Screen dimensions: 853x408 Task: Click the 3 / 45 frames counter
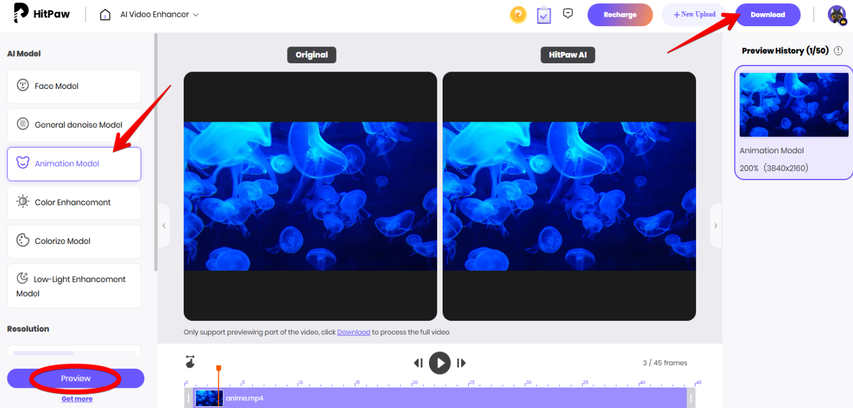(665, 363)
